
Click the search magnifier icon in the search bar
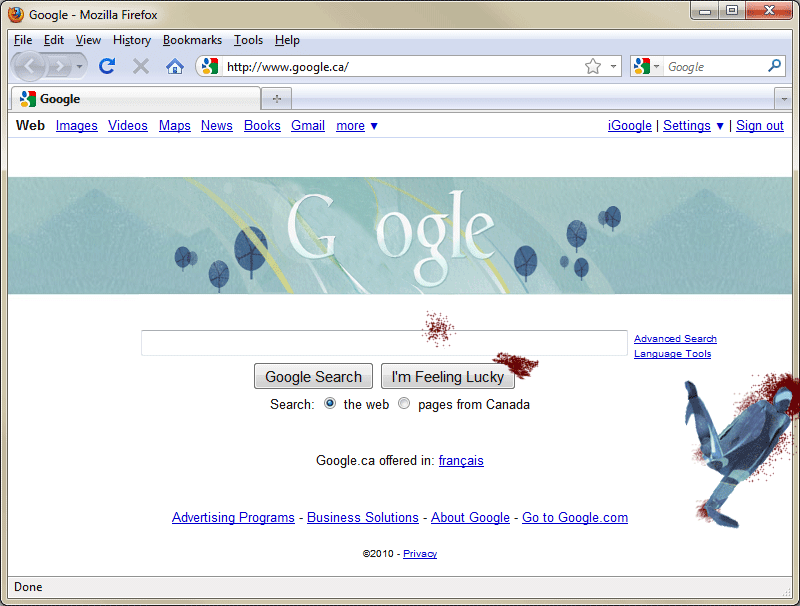(774, 66)
